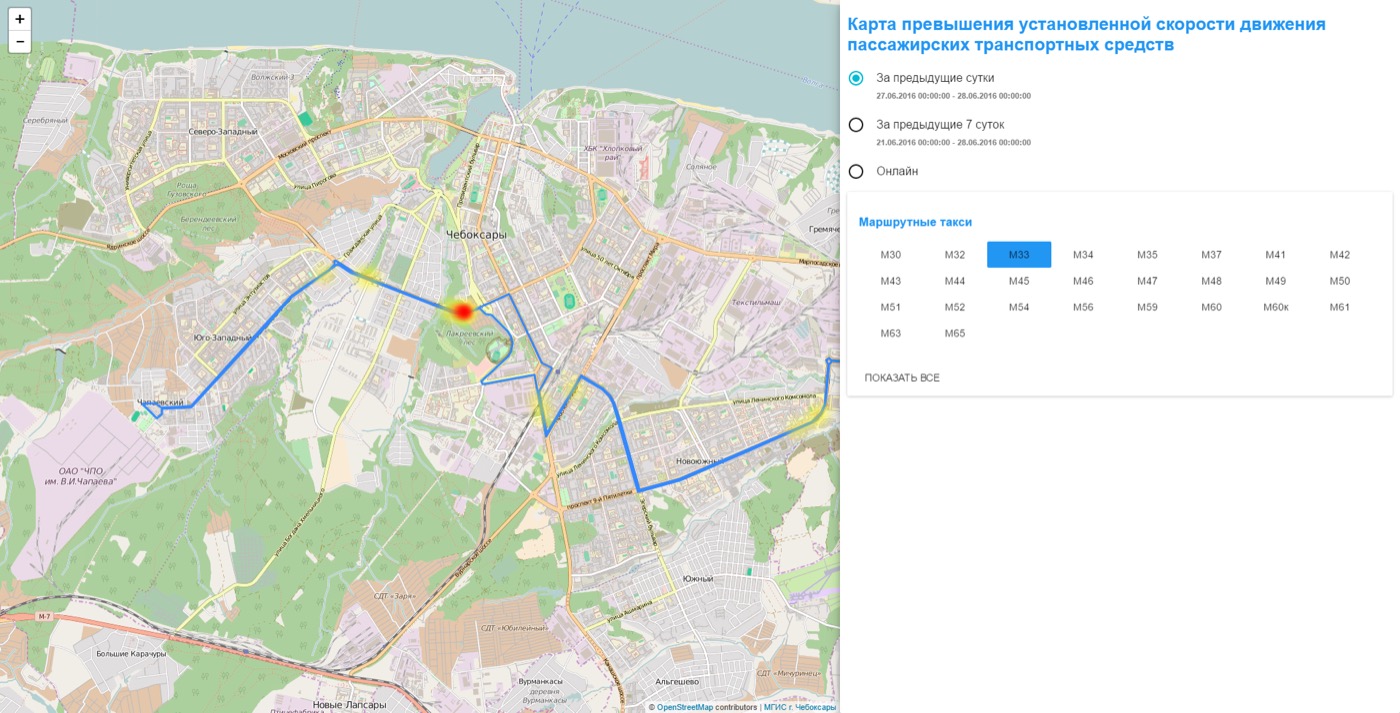Select route M42
This screenshot has height=713, width=1400.
pos(1340,255)
